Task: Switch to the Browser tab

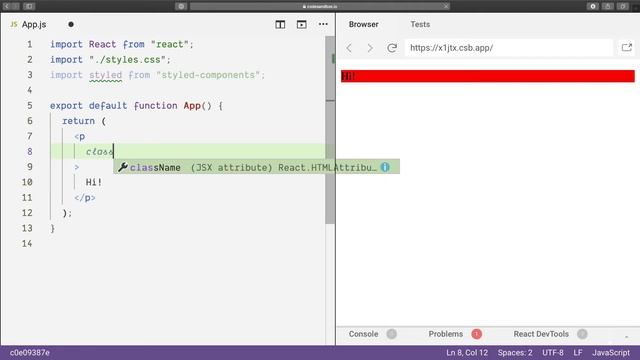Action: pos(363,24)
